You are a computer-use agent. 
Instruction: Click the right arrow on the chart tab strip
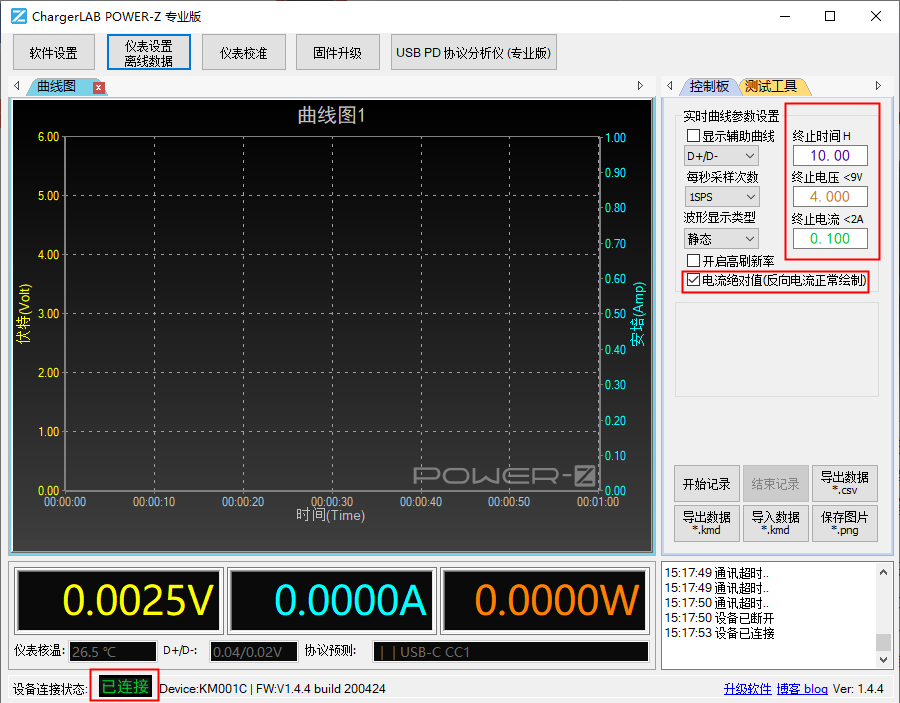tap(640, 86)
